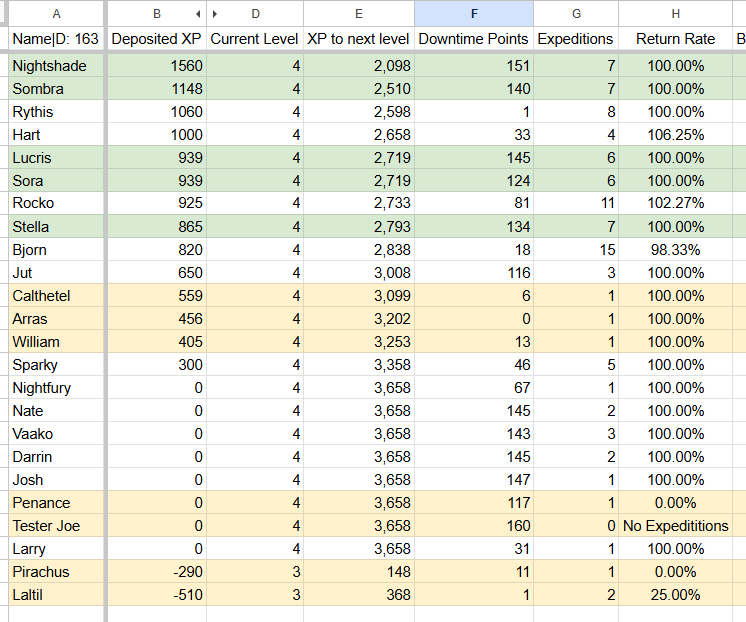Click Rocko's expeditions count of 11
The image size is (746, 622).
click(575, 204)
